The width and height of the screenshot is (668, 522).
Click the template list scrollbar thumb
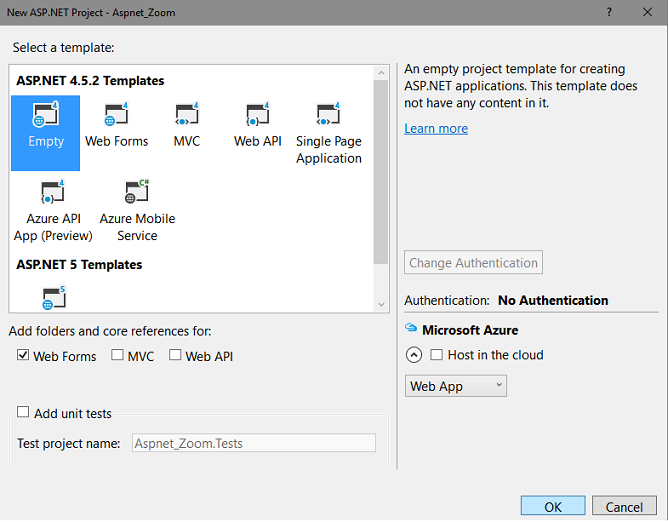click(381, 172)
